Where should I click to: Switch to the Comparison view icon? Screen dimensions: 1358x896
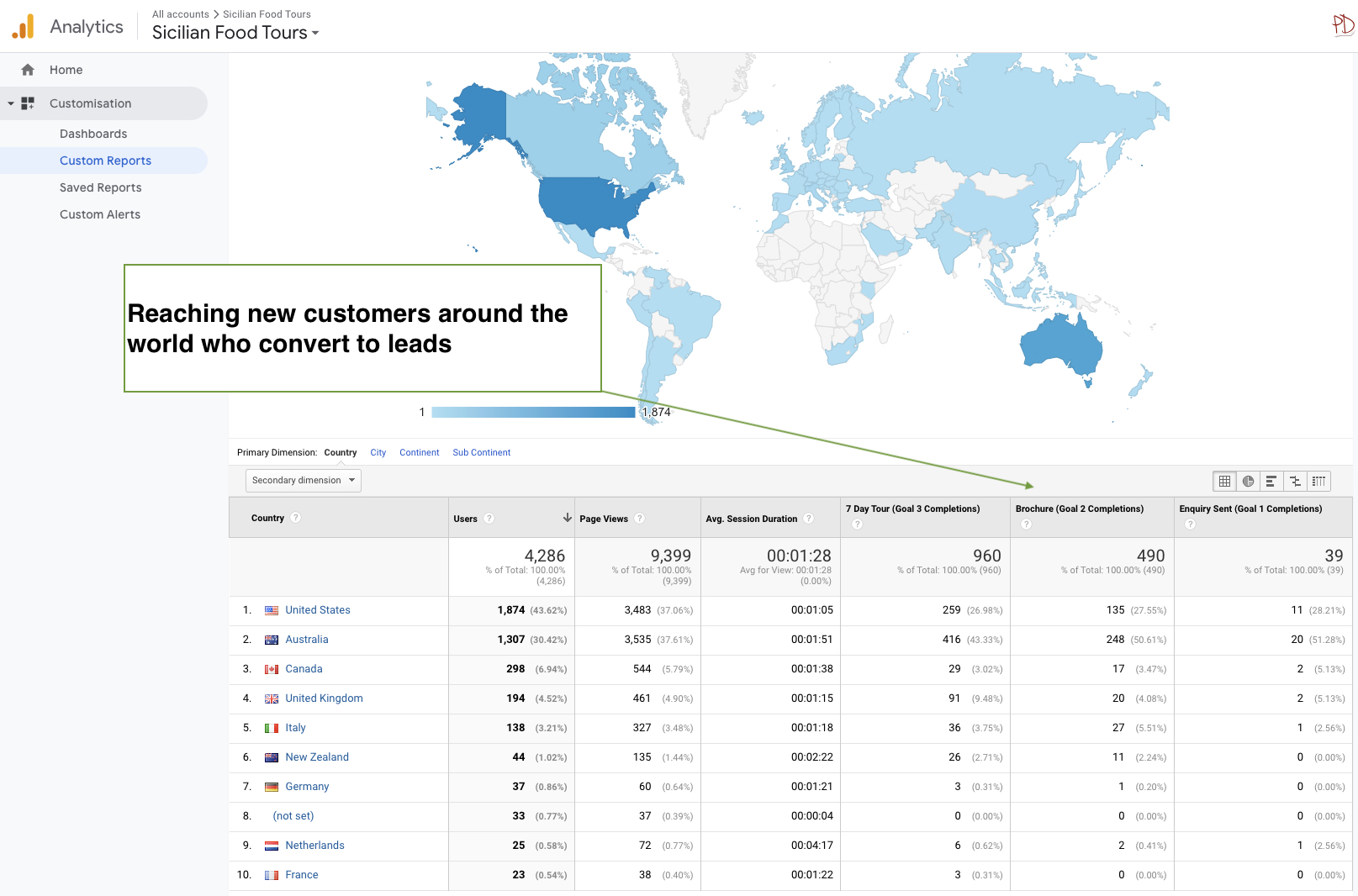(1295, 481)
